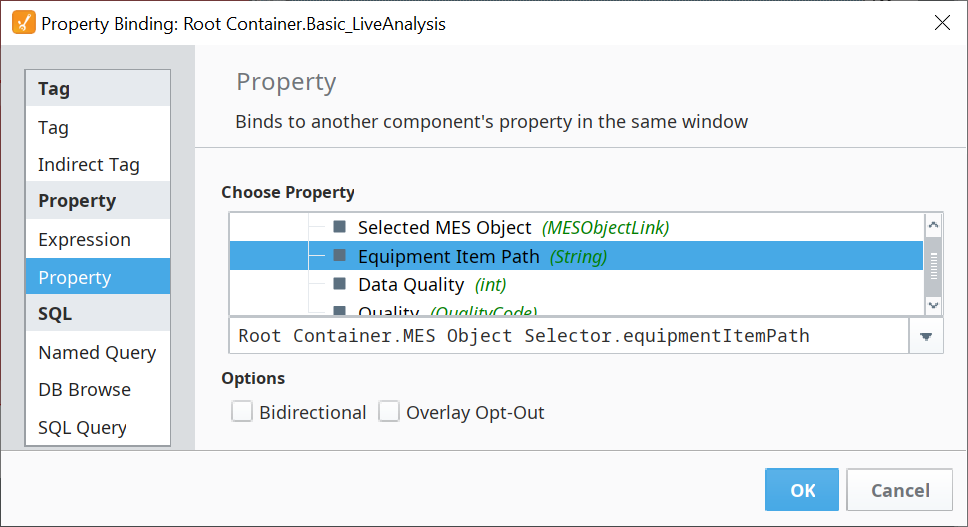968x527 pixels.
Task: Choose the Named Query binding type
Action: tap(98, 352)
